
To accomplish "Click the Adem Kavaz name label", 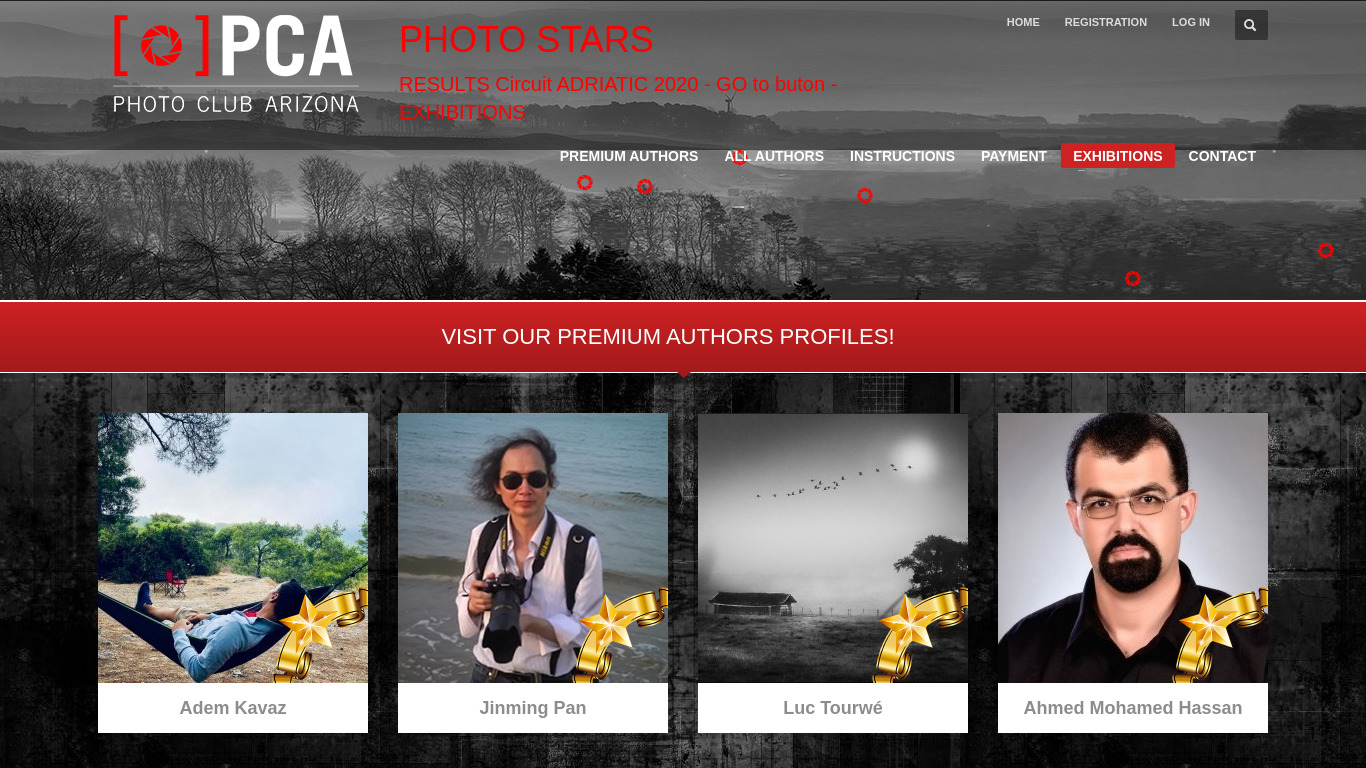I will click(233, 708).
